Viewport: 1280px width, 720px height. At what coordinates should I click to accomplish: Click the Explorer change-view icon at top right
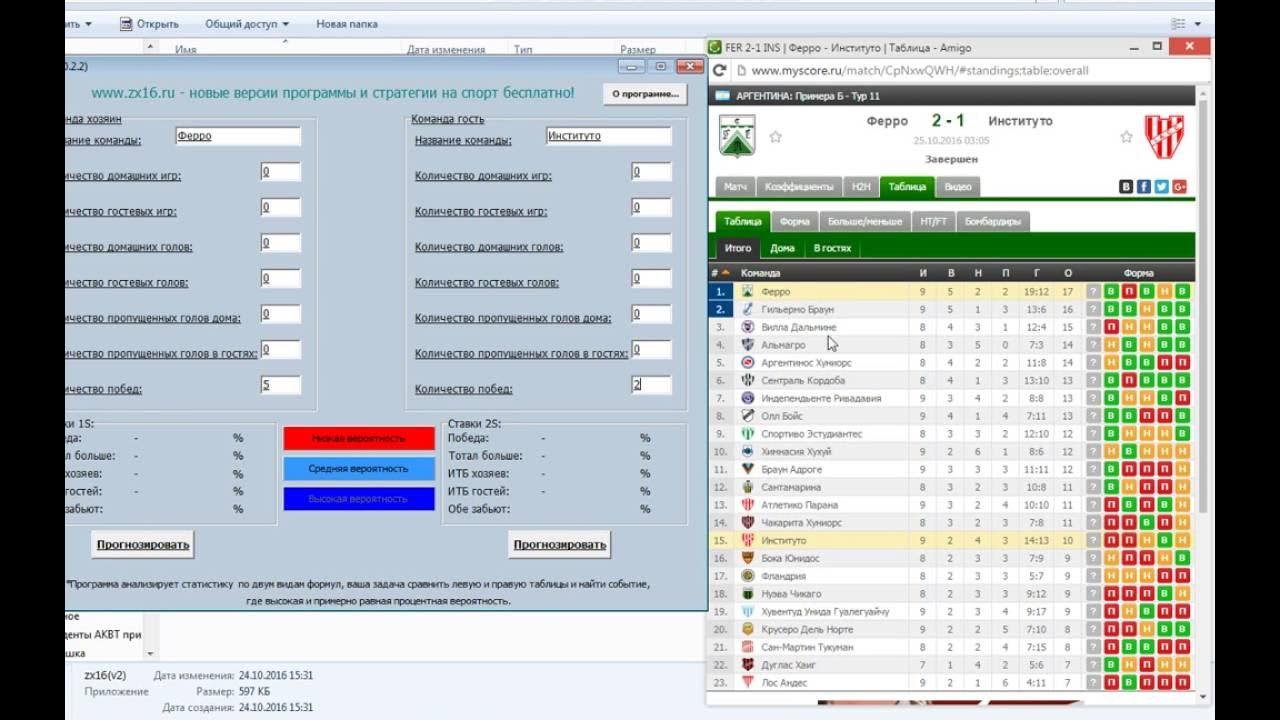coord(1178,23)
